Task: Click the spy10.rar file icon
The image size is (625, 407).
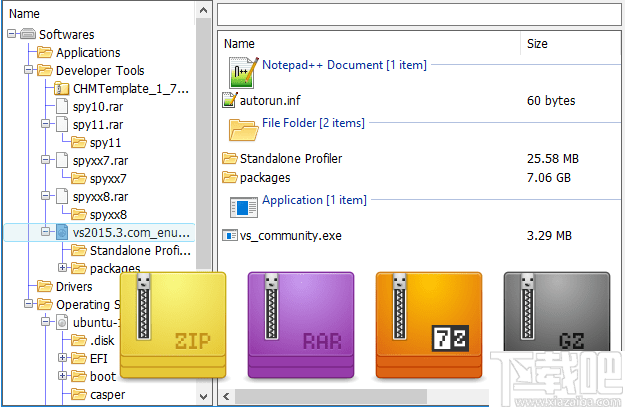Action: (62, 106)
